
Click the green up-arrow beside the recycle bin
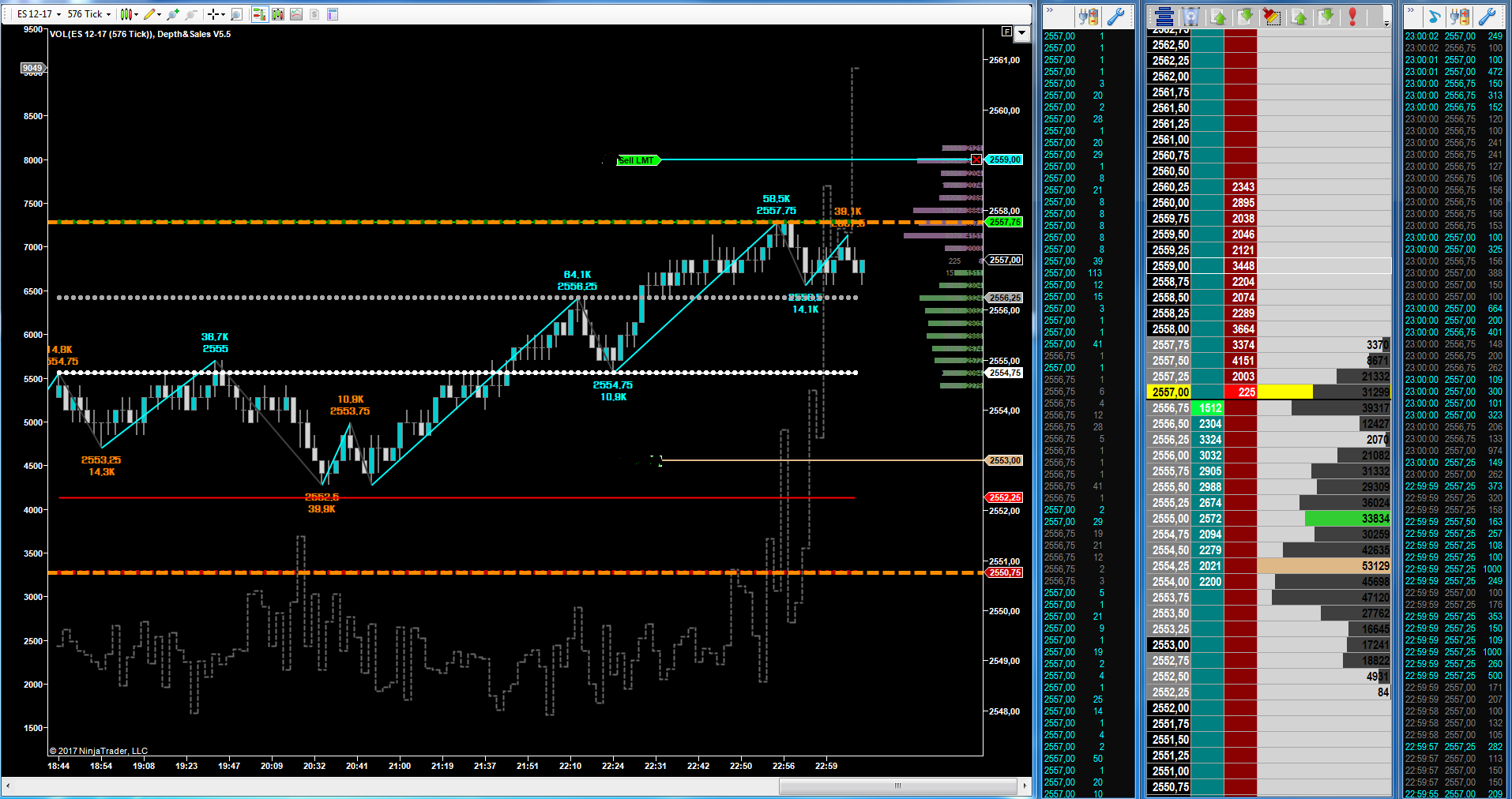click(x=1218, y=17)
